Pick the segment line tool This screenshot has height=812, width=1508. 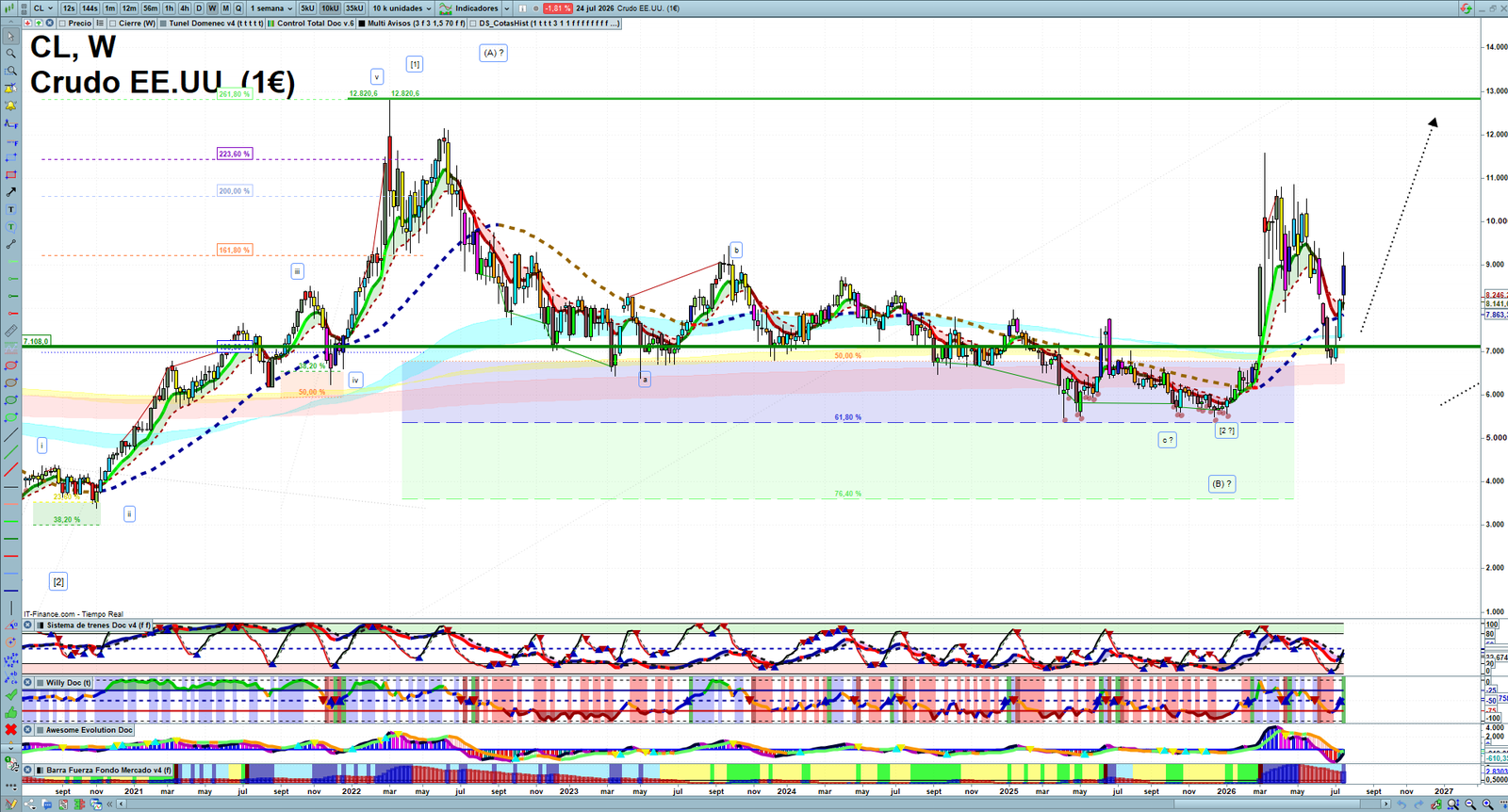[x=11, y=244]
